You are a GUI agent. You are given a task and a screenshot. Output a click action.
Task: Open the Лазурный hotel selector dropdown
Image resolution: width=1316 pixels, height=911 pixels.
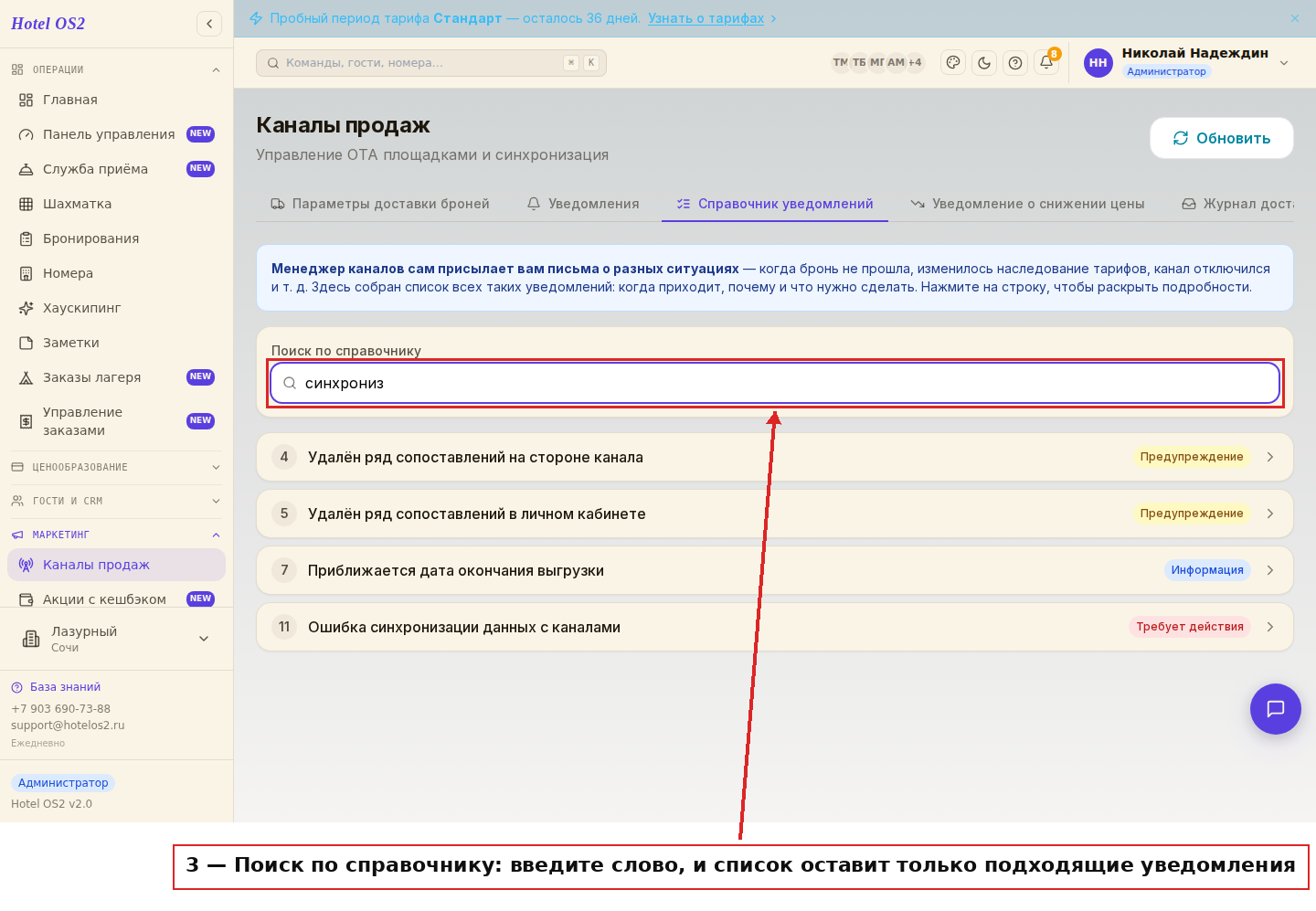point(116,639)
